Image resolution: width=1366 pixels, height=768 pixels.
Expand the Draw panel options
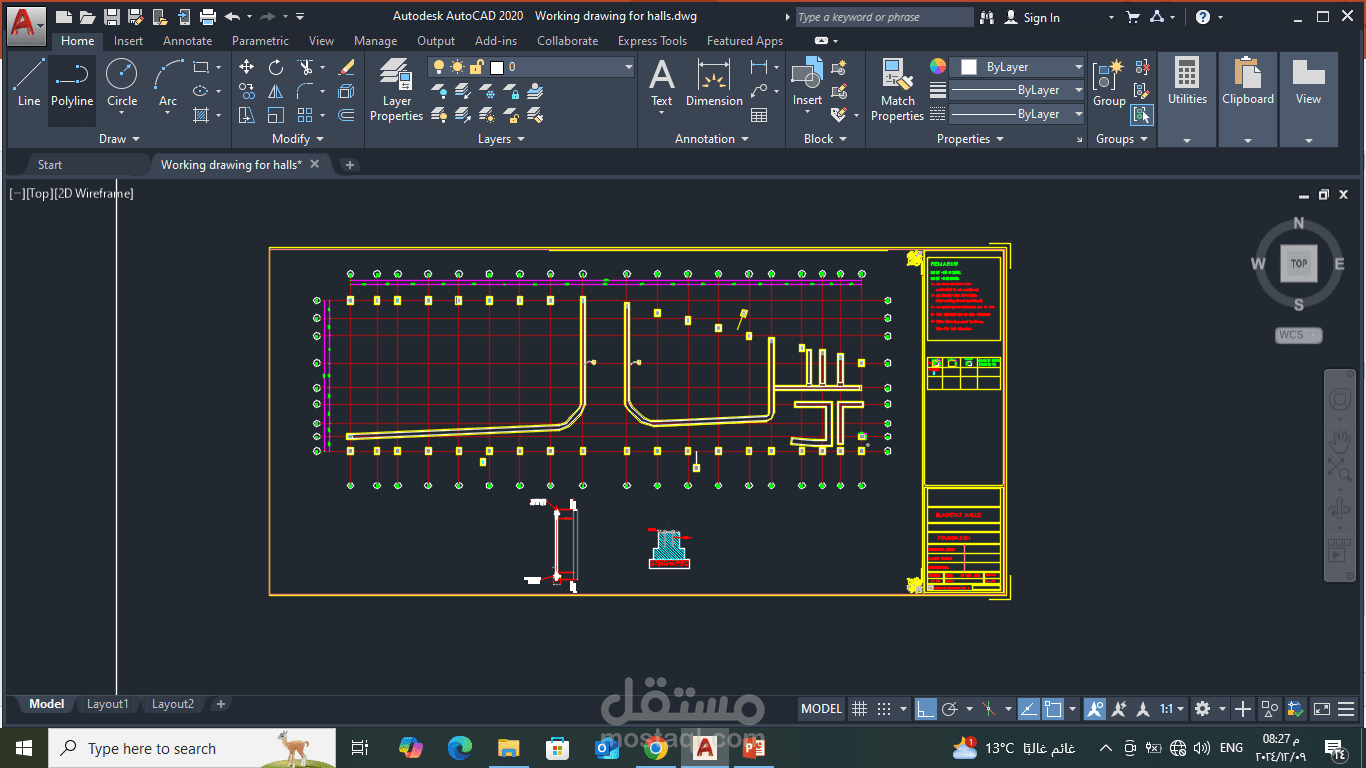119,139
